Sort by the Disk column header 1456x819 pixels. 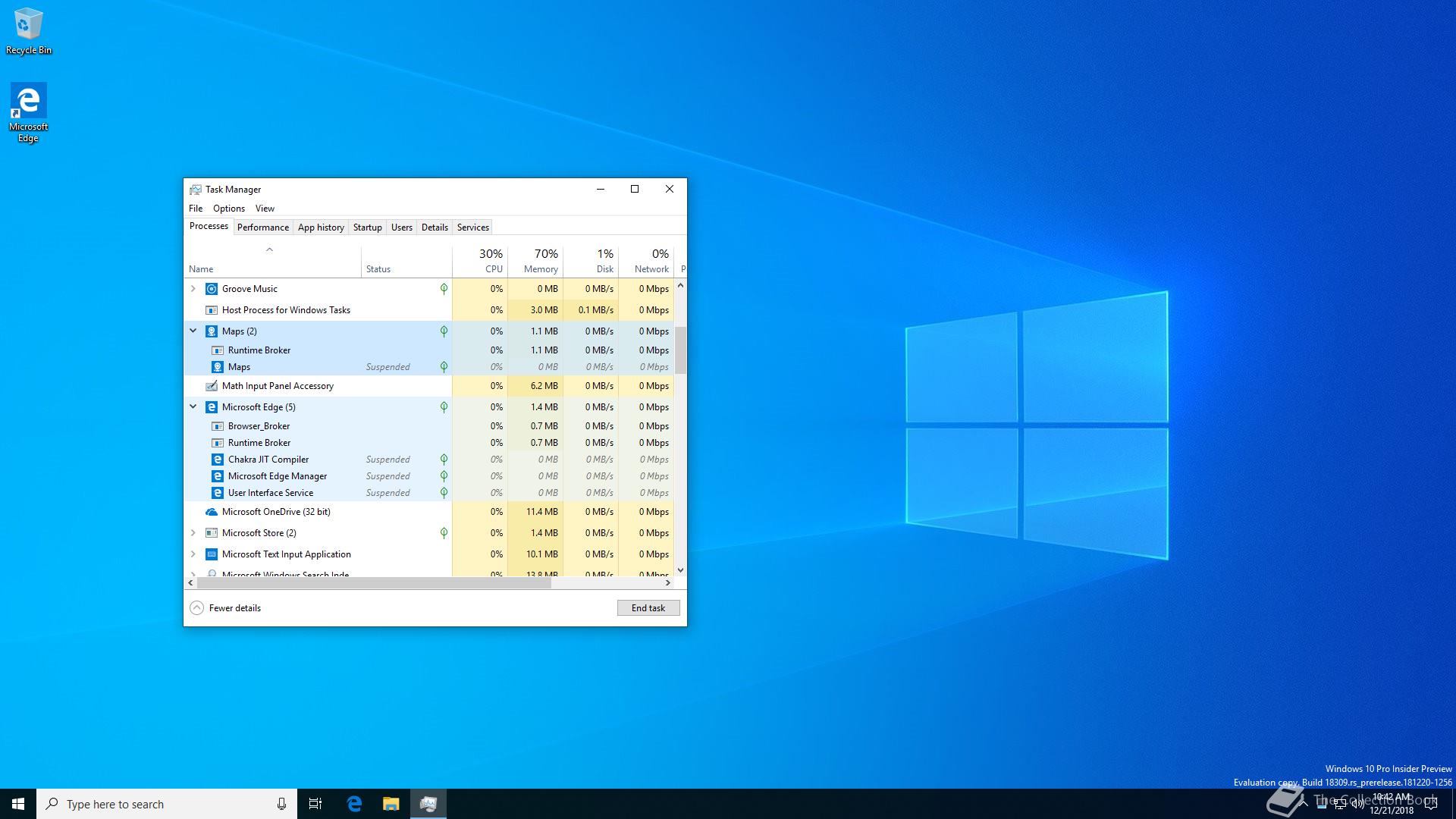(x=591, y=262)
